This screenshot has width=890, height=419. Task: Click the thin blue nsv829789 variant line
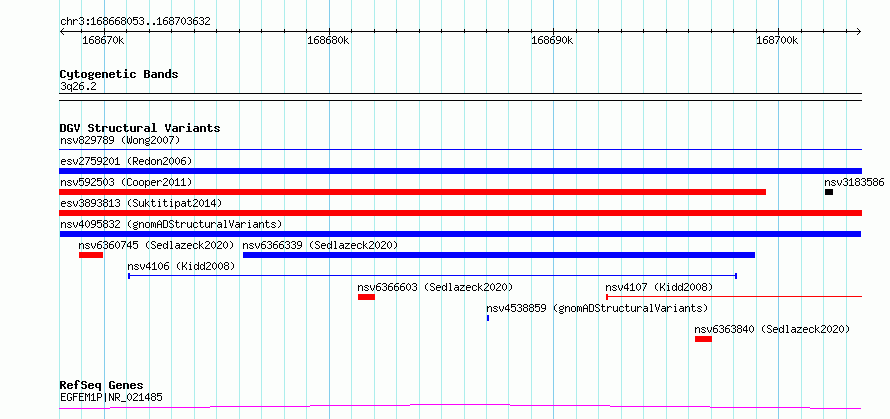point(460,150)
